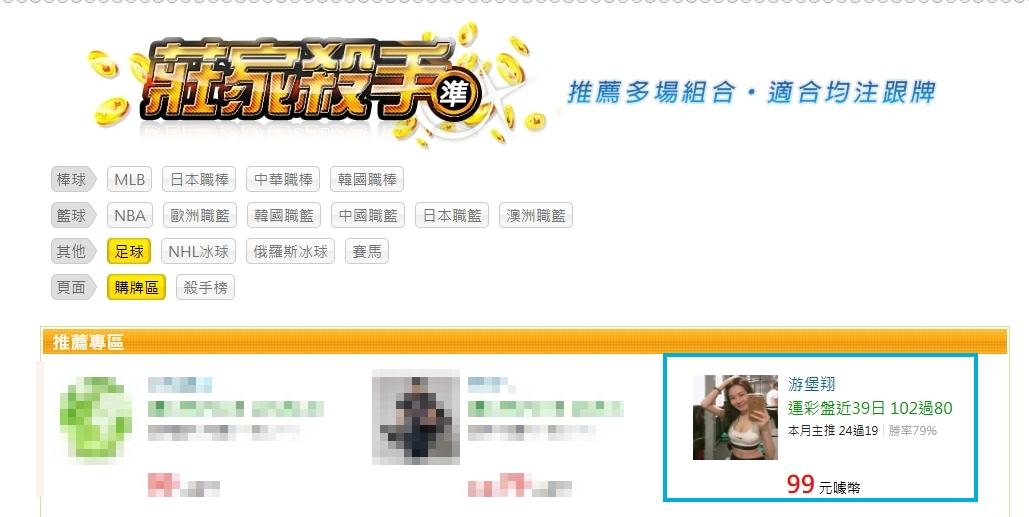This screenshot has height=517, width=1029.
Task: Choose the 日本職籃 league
Action: pyautogui.click(x=452, y=215)
